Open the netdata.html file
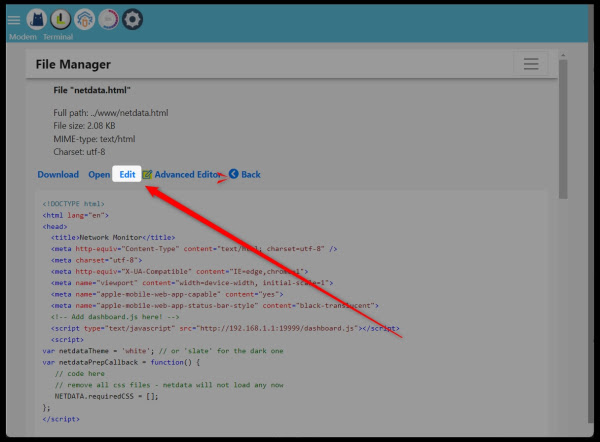 (x=99, y=175)
